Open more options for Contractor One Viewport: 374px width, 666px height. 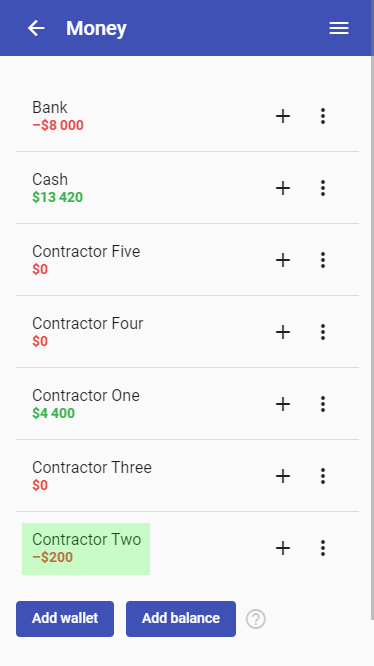click(323, 404)
